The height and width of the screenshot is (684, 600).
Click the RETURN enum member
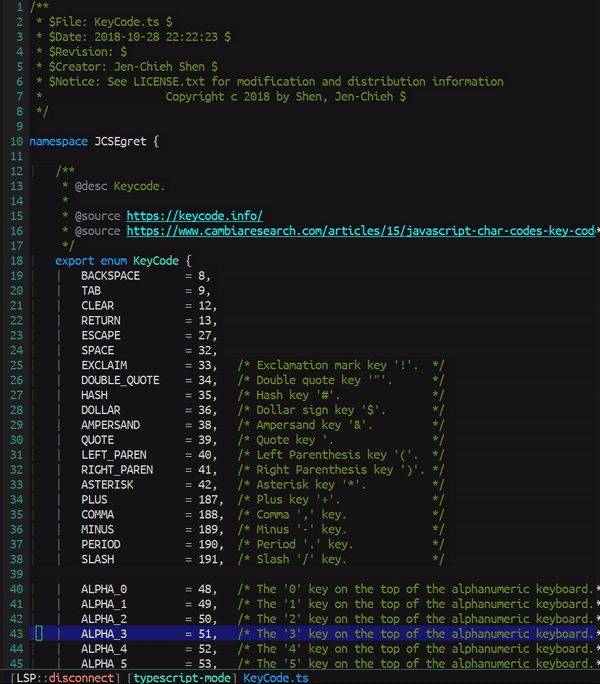point(101,321)
